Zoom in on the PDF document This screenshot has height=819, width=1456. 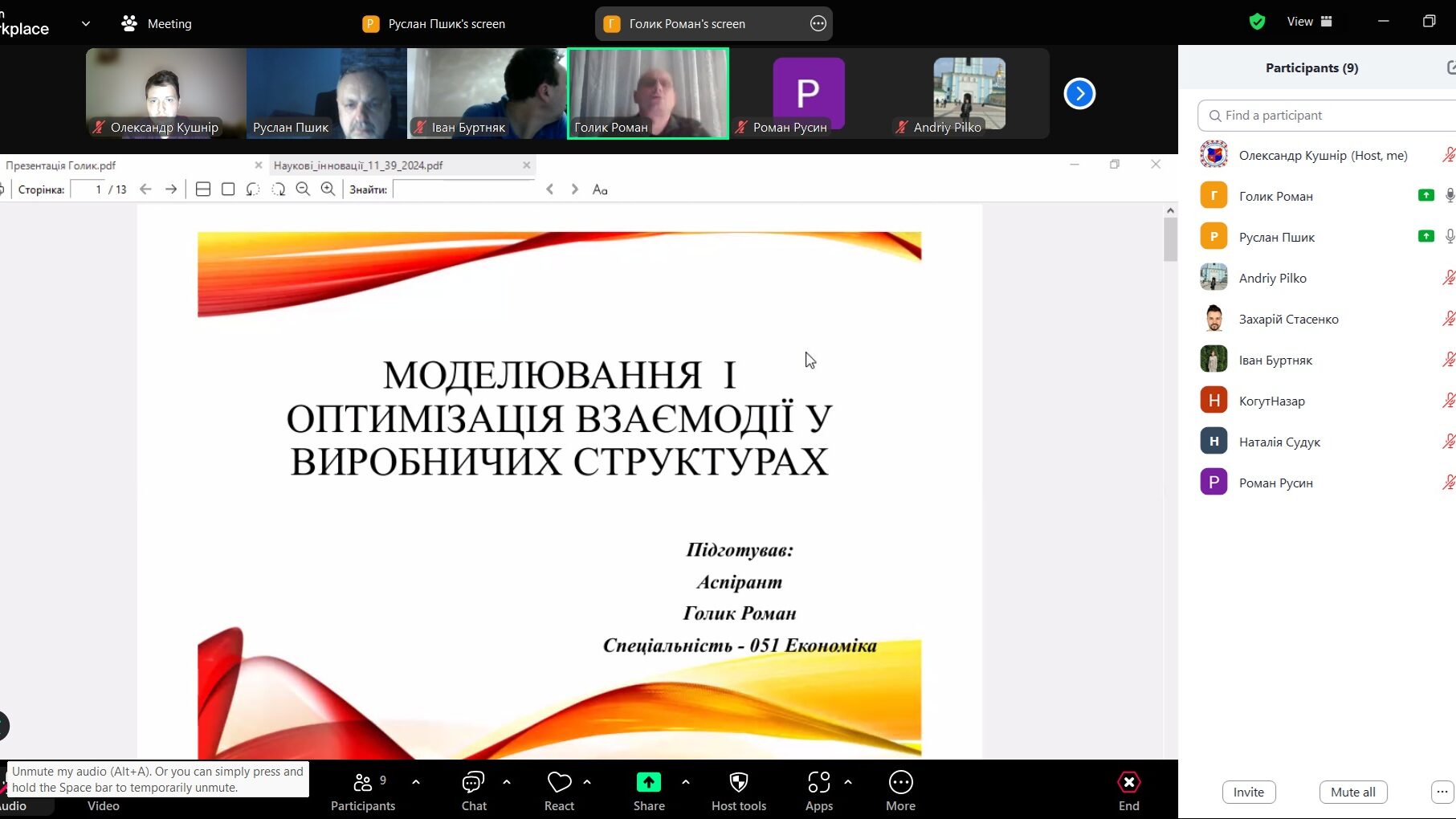point(328,189)
